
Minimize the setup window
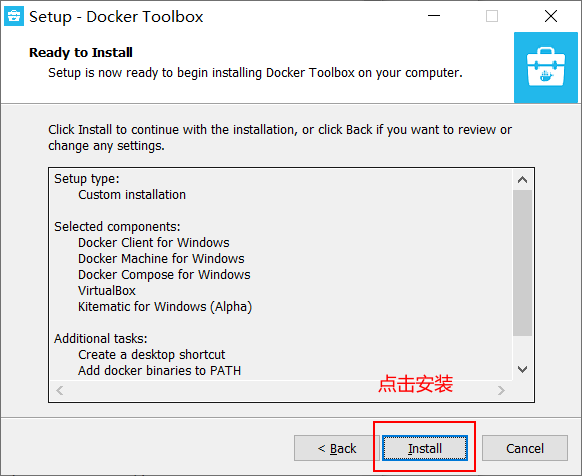[434, 16]
